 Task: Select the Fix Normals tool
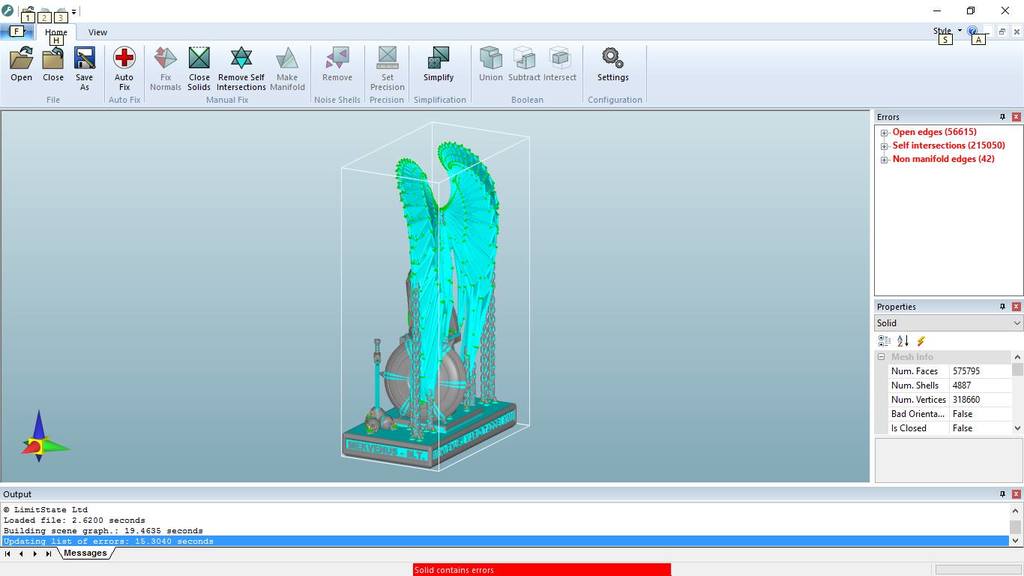point(165,69)
